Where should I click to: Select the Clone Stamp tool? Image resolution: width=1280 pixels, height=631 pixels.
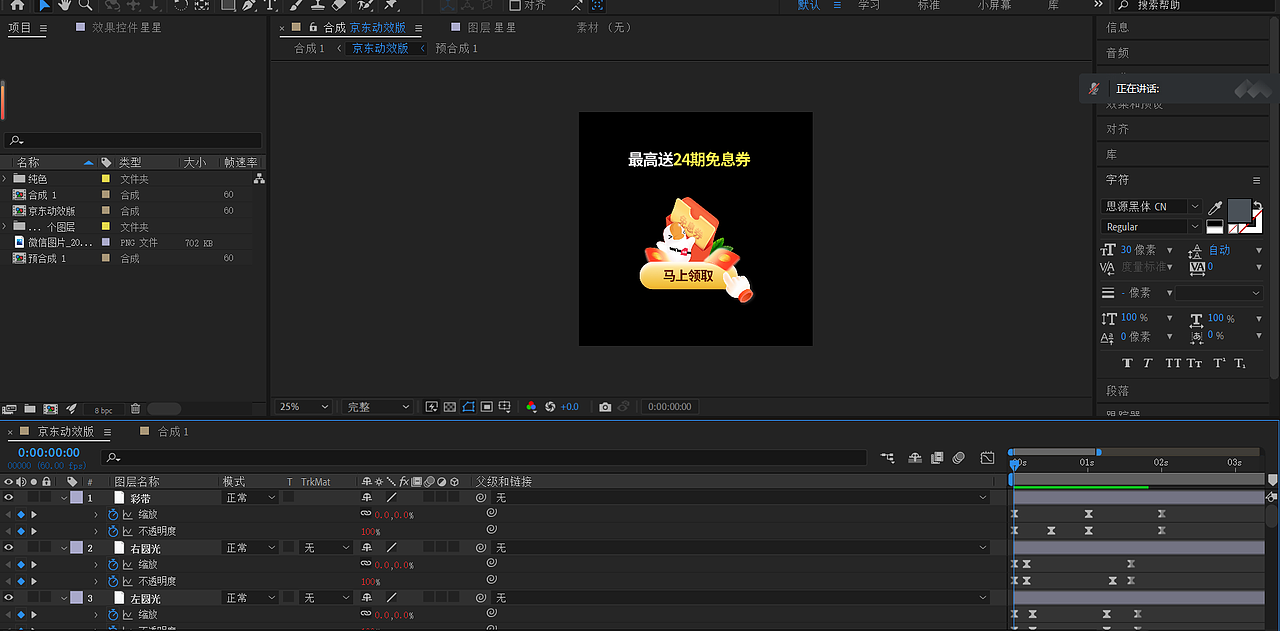click(316, 4)
